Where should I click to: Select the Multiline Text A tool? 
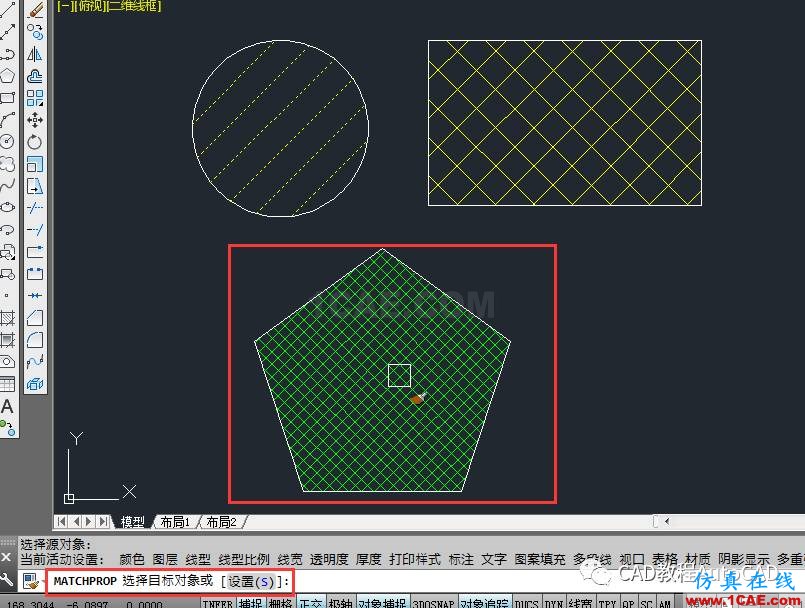tap(7, 406)
